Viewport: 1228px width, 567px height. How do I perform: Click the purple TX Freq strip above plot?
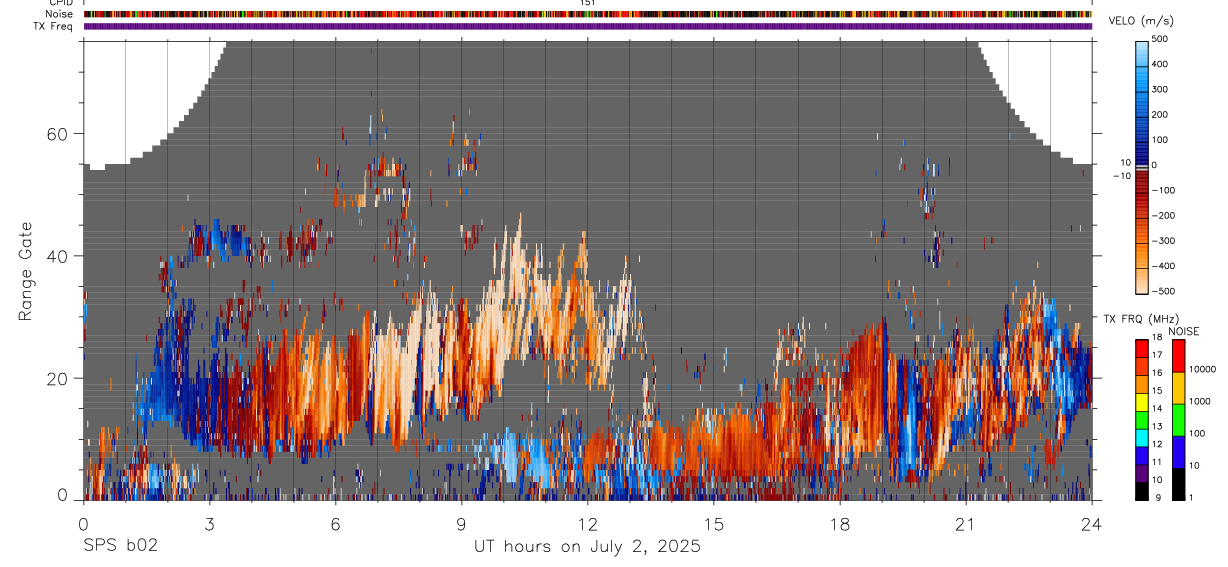point(588,26)
